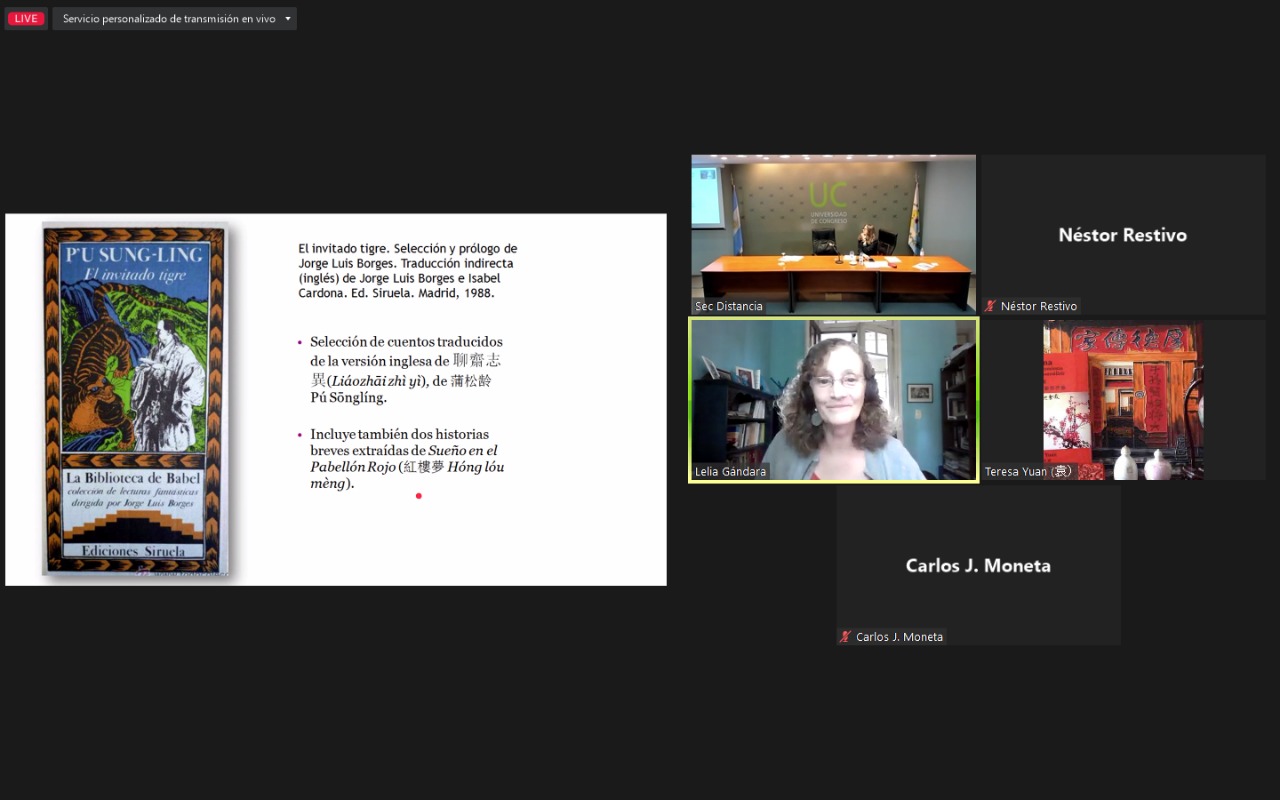The height and width of the screenshot is (800, 1280).
Task: Click 'La Biblioteca de Babel' on book cover
Action: (x=133, y=478)
